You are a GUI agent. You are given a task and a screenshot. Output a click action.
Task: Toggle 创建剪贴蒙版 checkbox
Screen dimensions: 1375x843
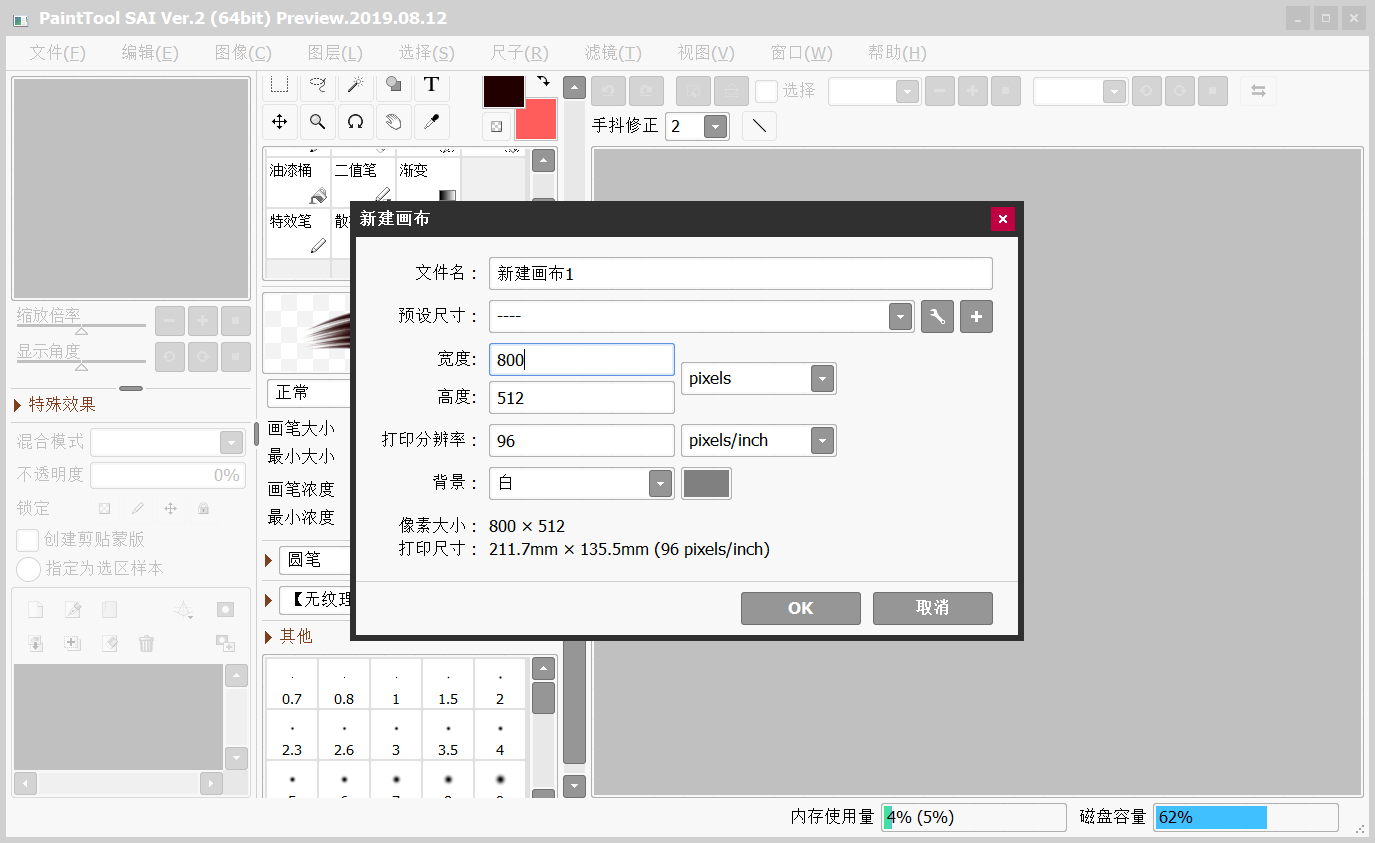28,540
